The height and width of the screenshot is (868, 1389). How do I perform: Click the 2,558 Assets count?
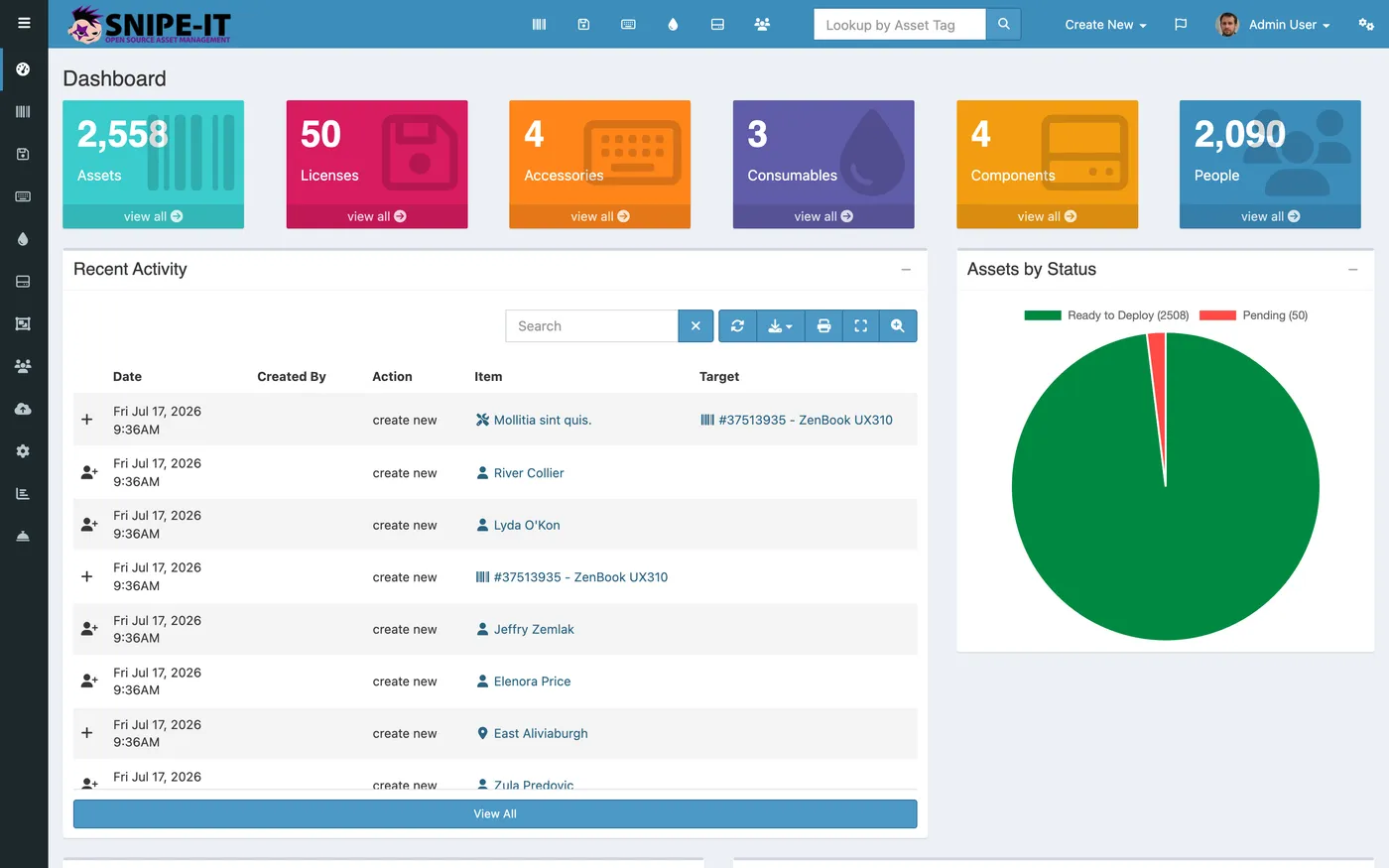coord(123,135)
